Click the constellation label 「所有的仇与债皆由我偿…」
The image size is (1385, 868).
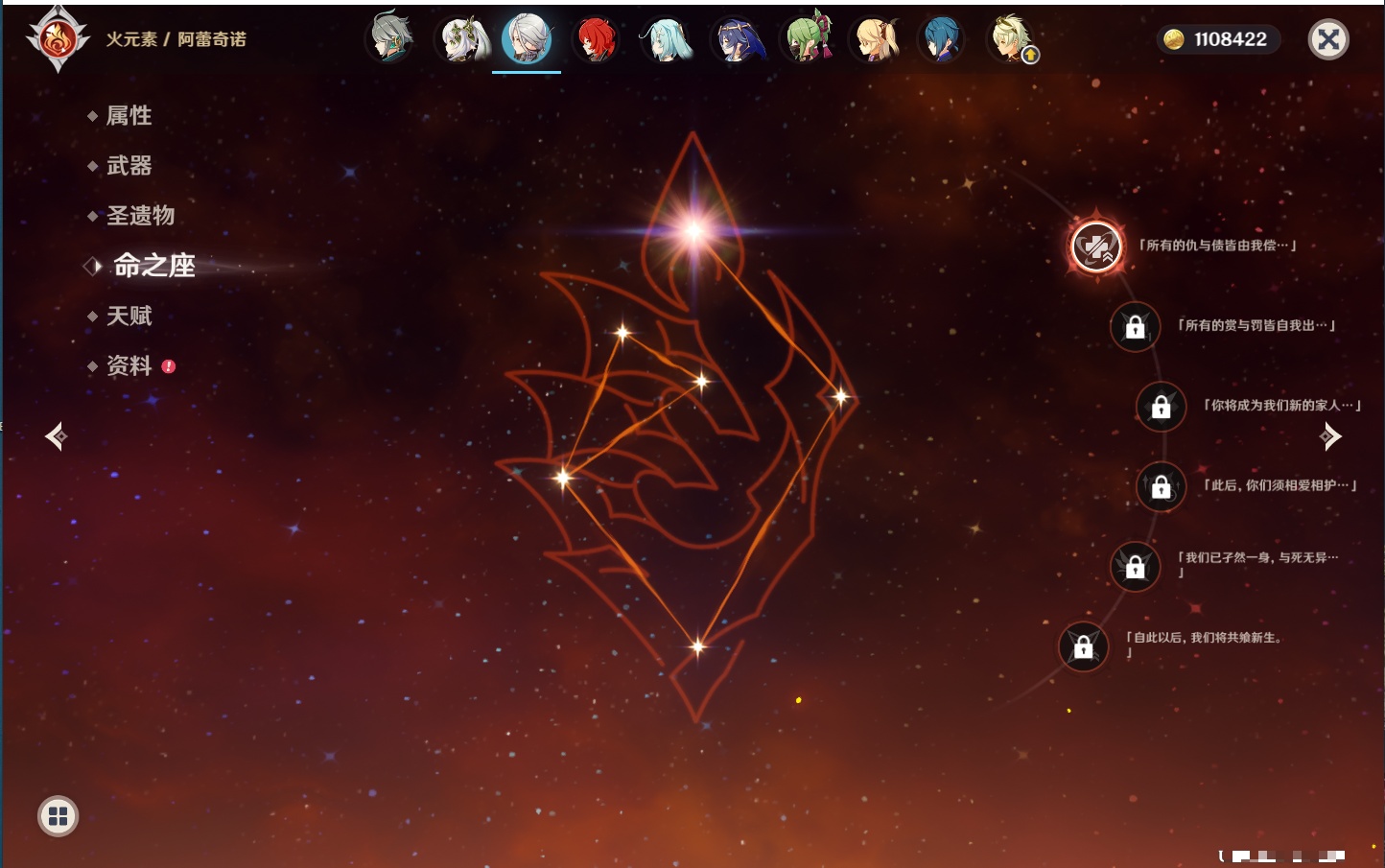click(1217, 246)
